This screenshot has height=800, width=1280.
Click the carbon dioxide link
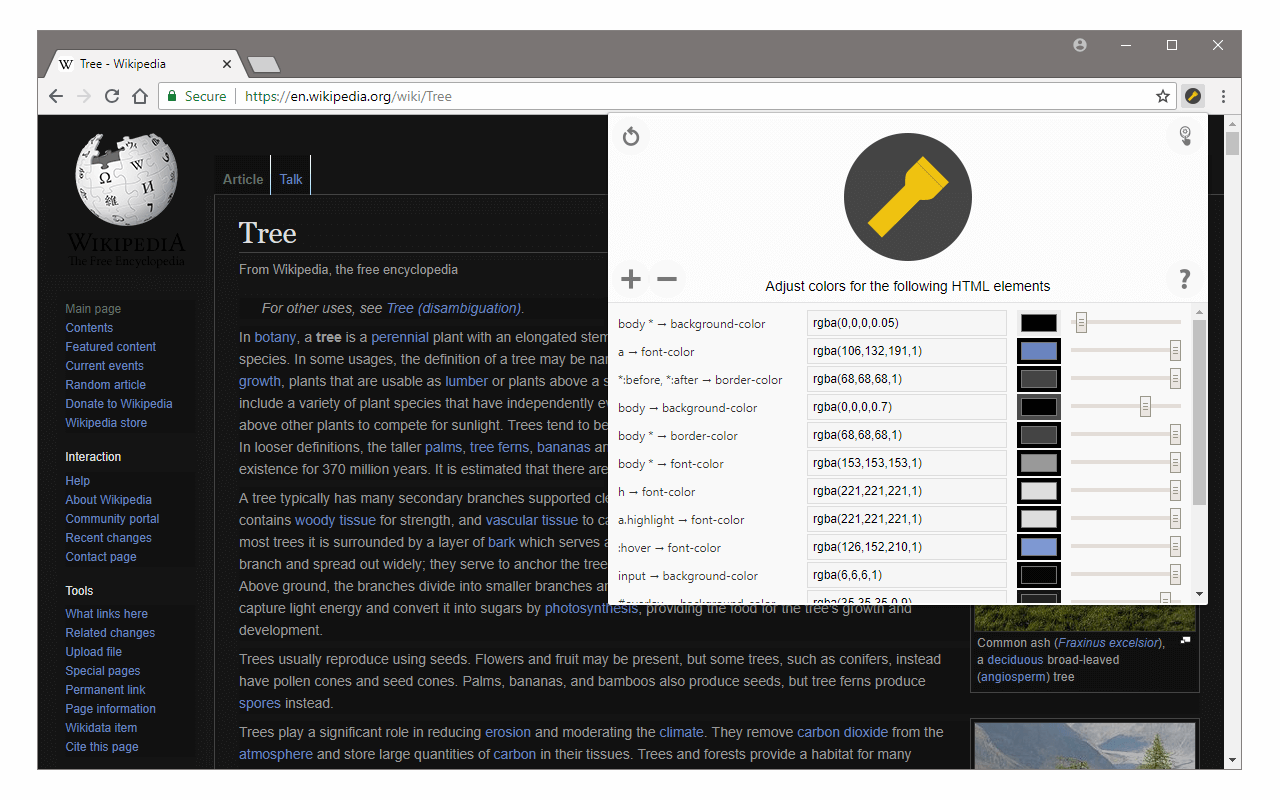pos(842,732)
